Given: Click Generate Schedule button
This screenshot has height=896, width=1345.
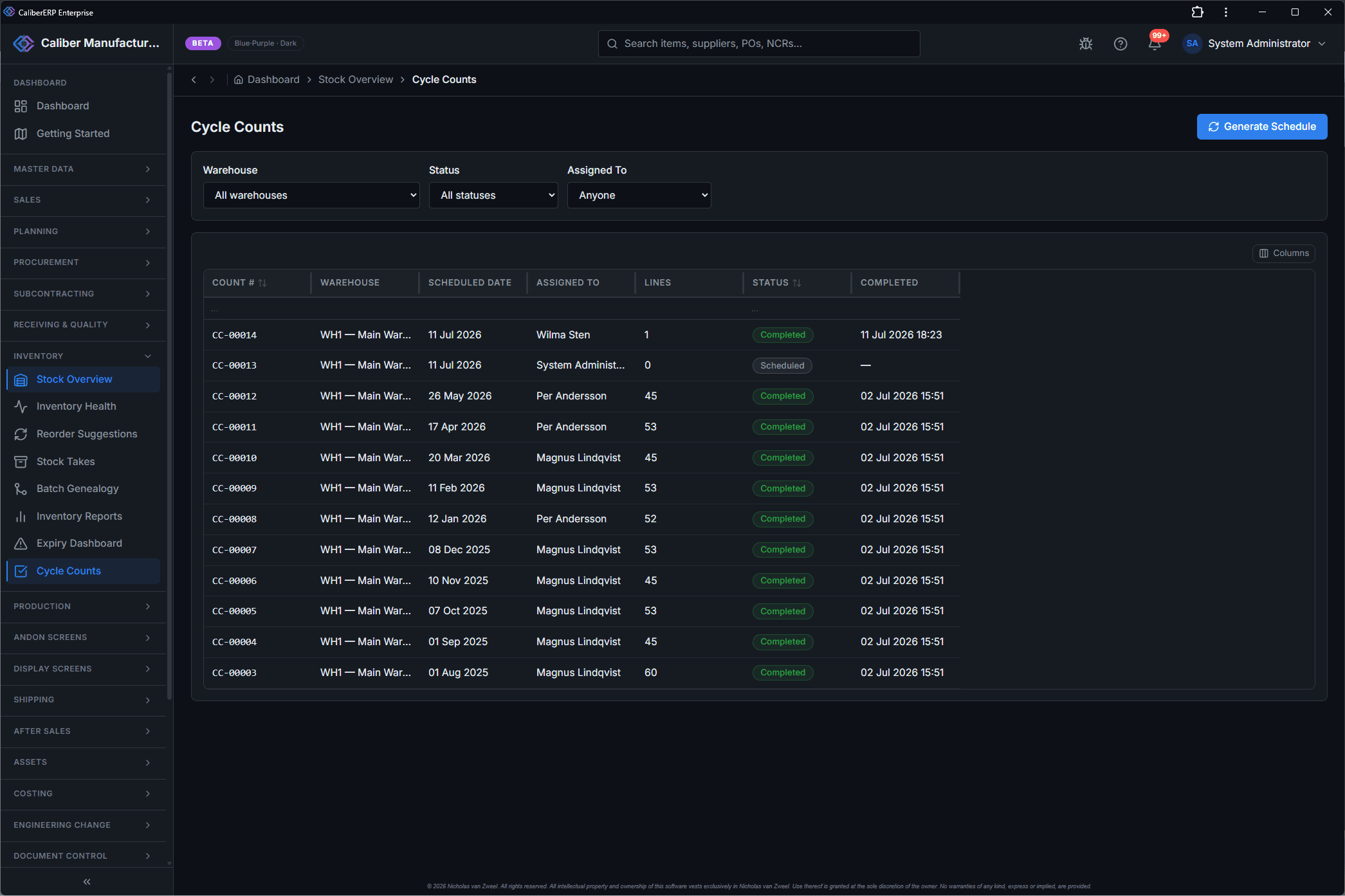Looking at the screenshot, I should coord(1262,127).
